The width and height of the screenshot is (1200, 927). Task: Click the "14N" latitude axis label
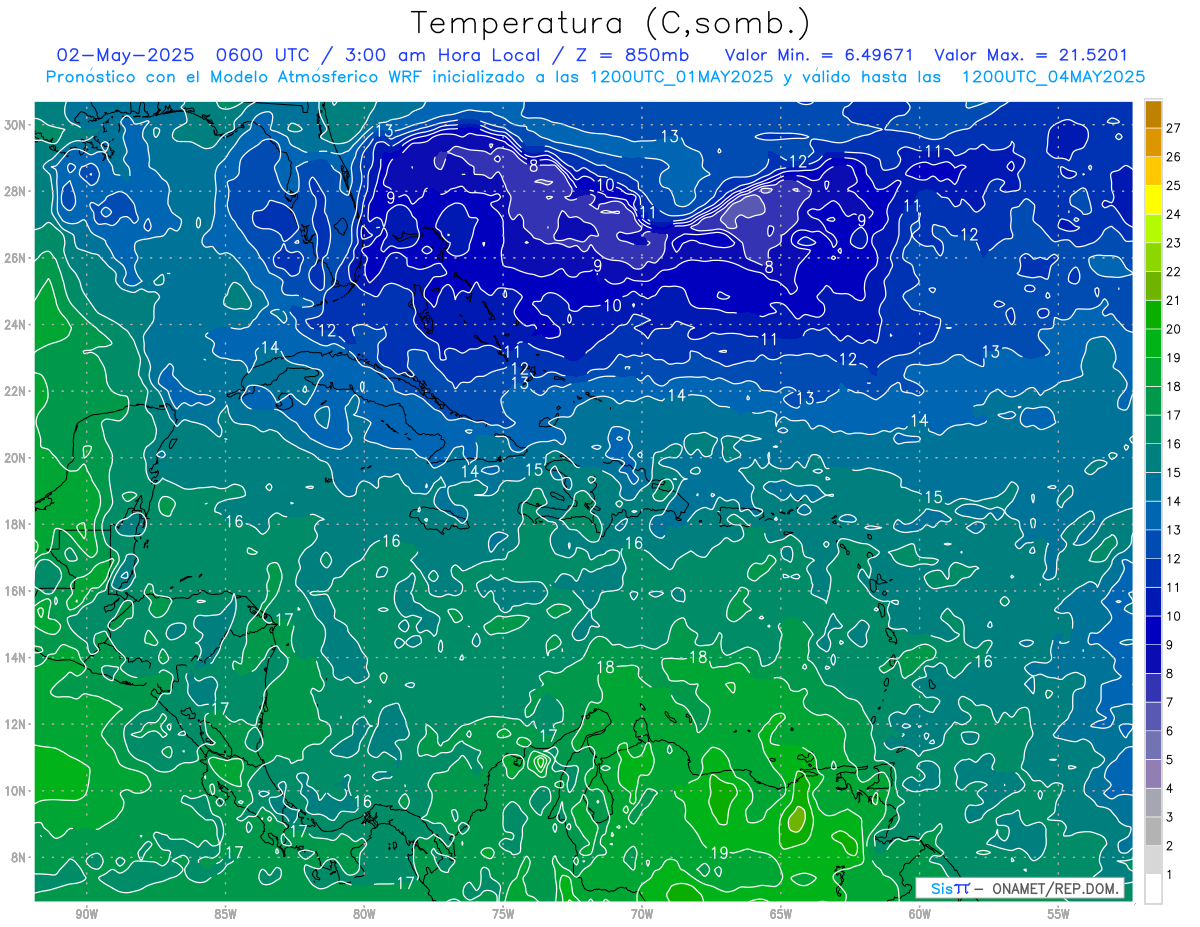pyautogui.click(x=16, y=657)
